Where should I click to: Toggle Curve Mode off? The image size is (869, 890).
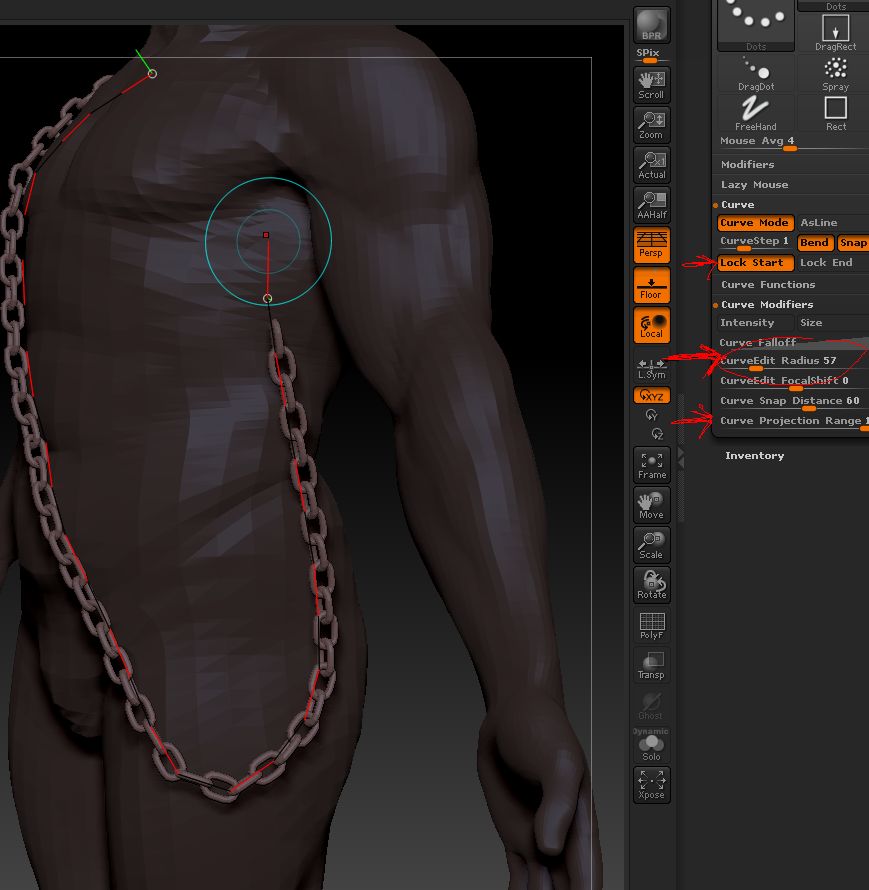(x=755, y=223)
